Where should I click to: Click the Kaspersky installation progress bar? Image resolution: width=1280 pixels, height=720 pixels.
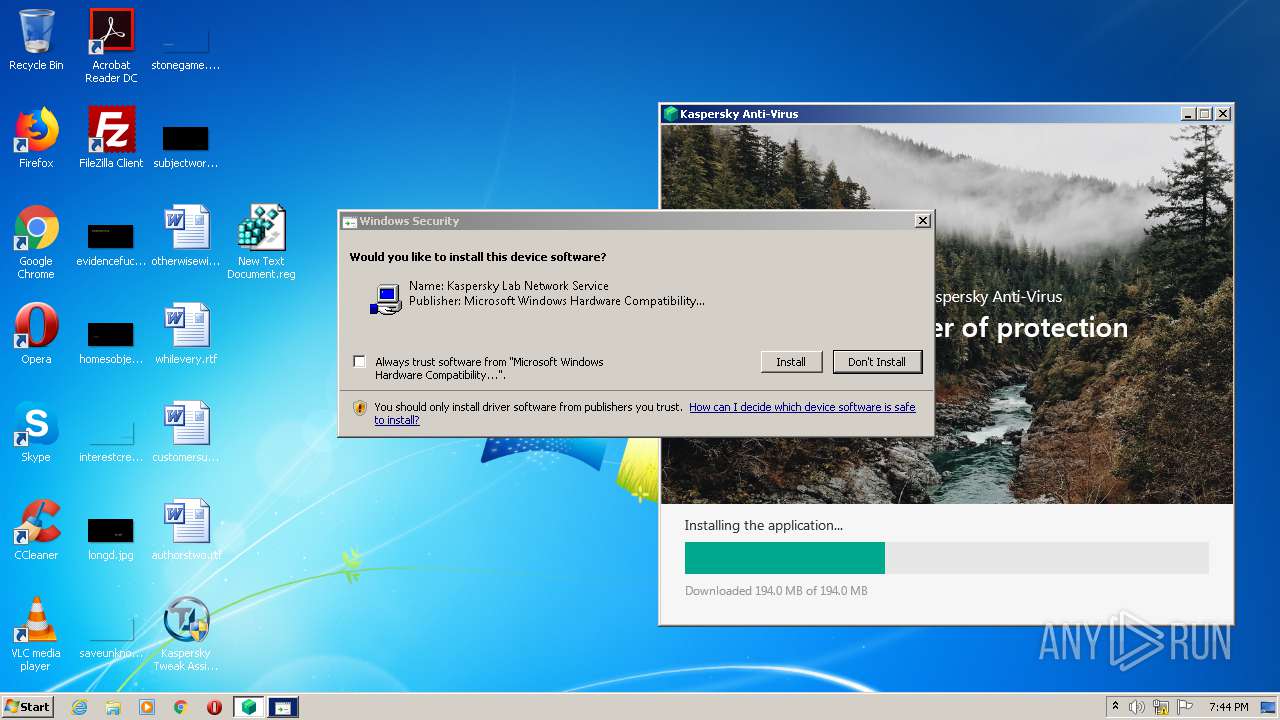click(x=946, y=558)
